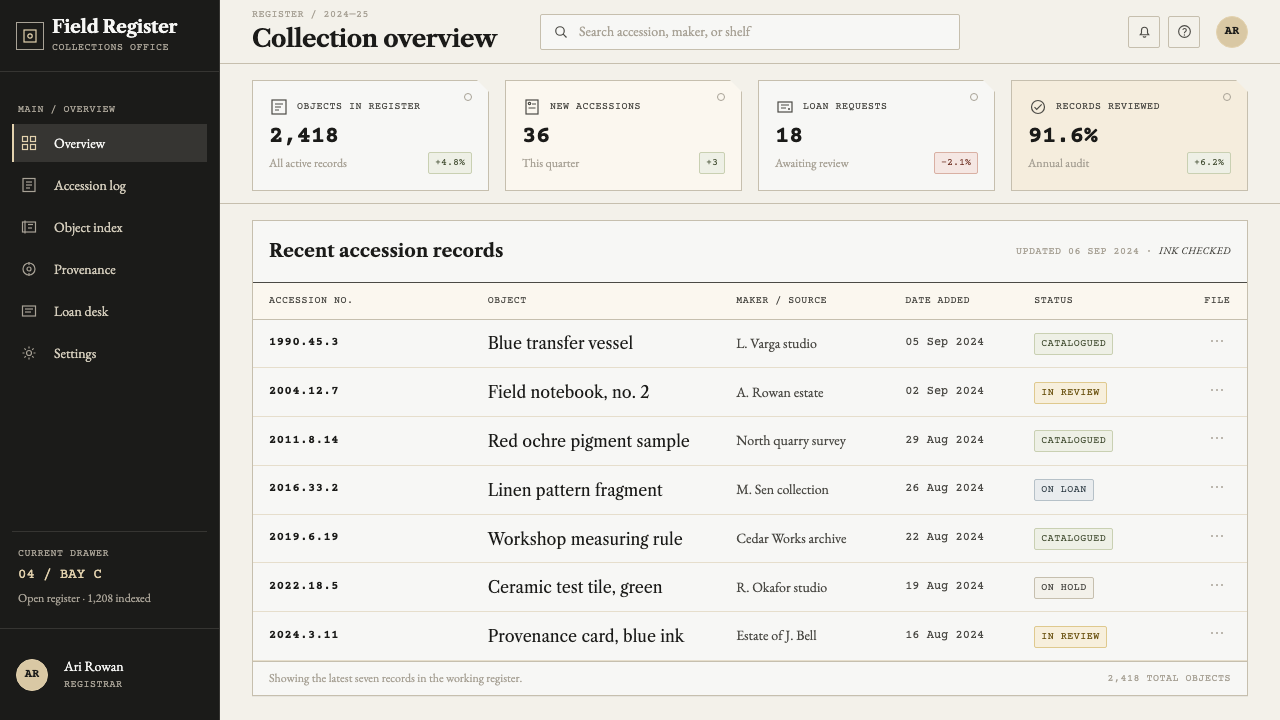Focus the accession search field
Screen dimensions: 1280x720
coord(750,32)
